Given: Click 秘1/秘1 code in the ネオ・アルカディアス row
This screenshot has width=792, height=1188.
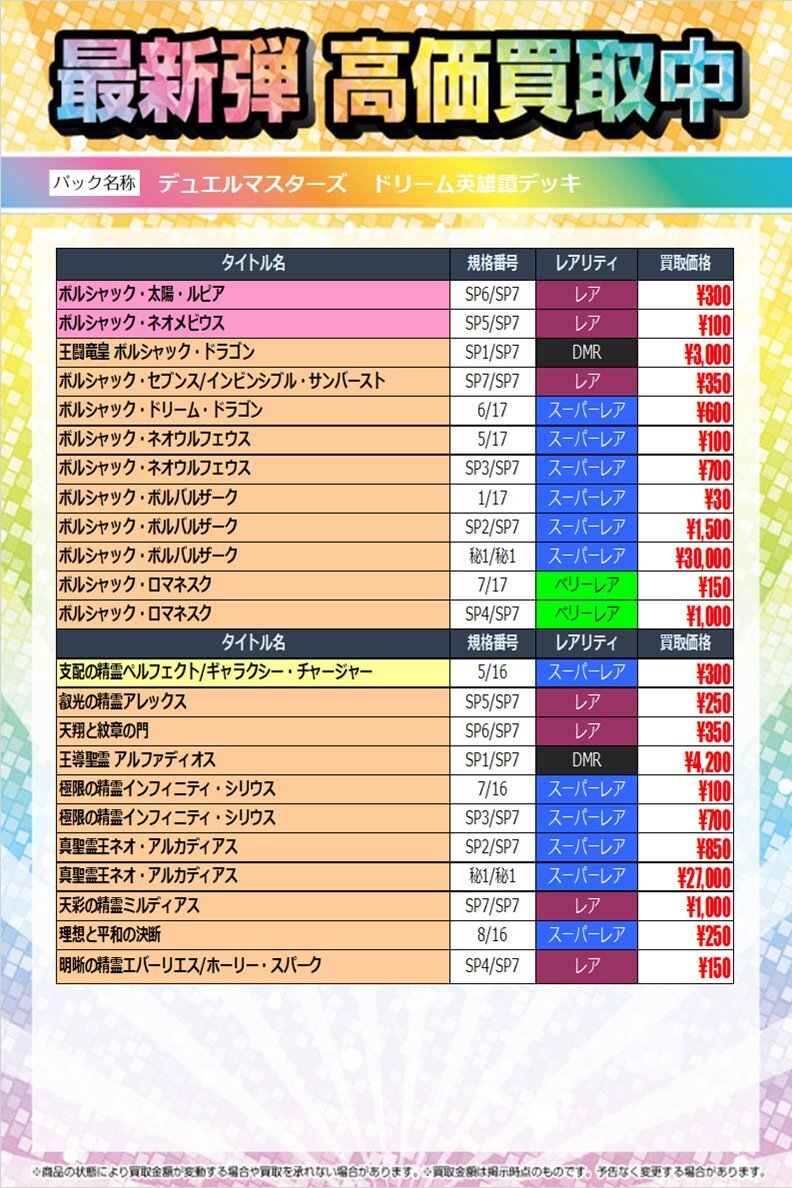Looking at the screenshot, I should 493,877.
